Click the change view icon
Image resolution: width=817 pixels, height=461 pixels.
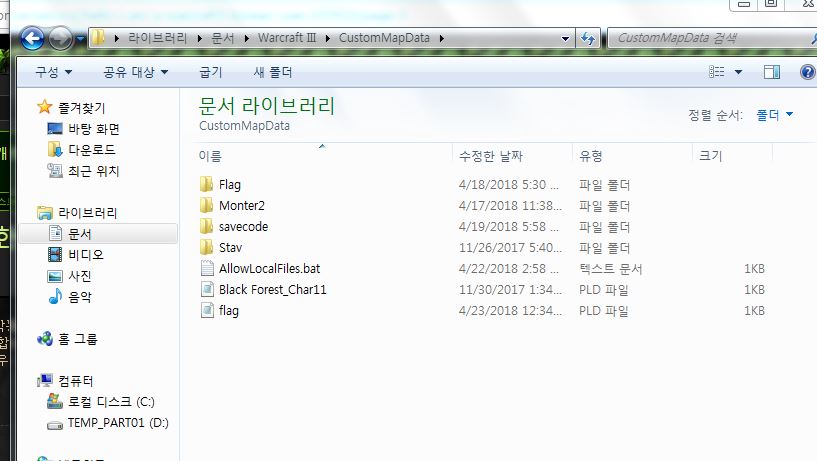[717, 72]
